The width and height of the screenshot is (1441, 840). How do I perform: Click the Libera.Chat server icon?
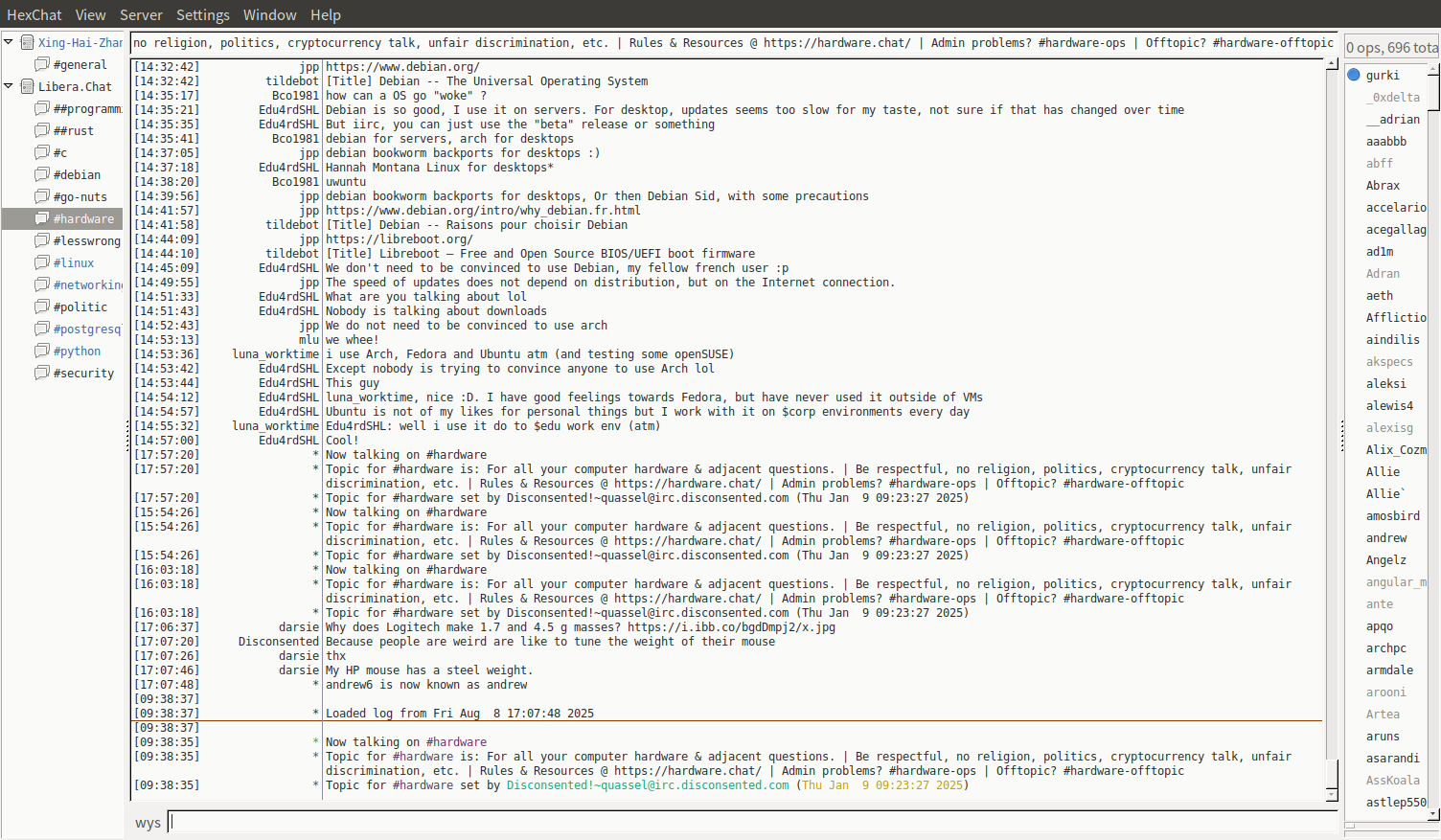pos(28,86)
